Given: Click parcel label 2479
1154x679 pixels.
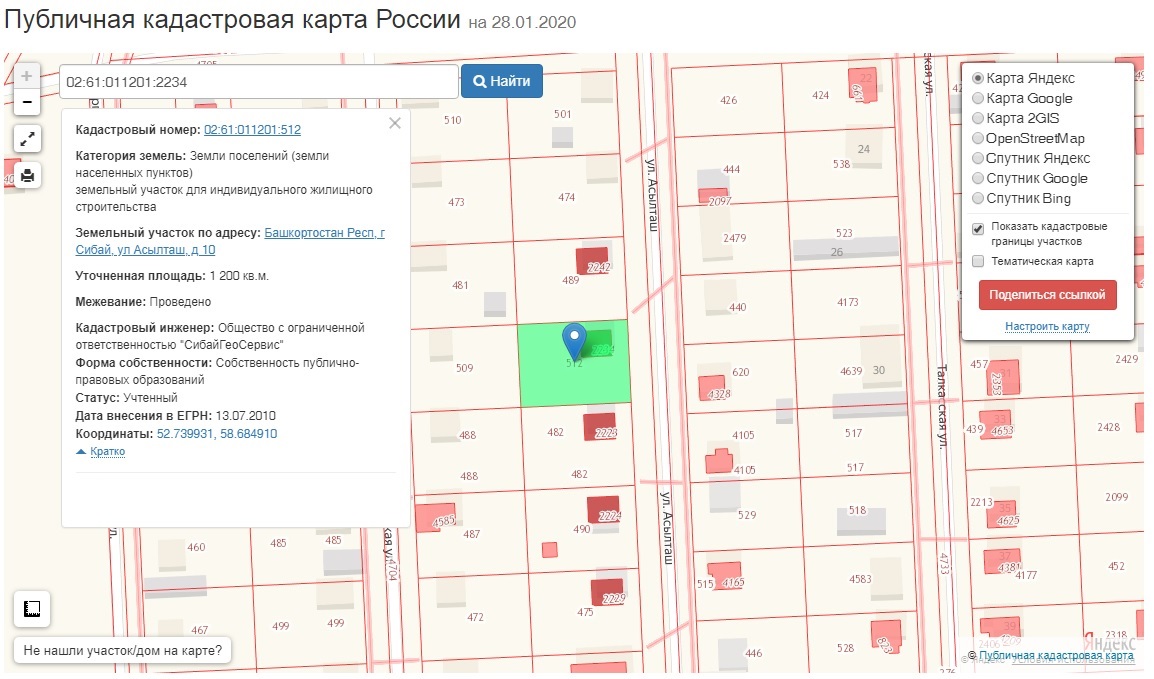Looking at the screenshot, I should pyautogui.click(x=734, y=238).
